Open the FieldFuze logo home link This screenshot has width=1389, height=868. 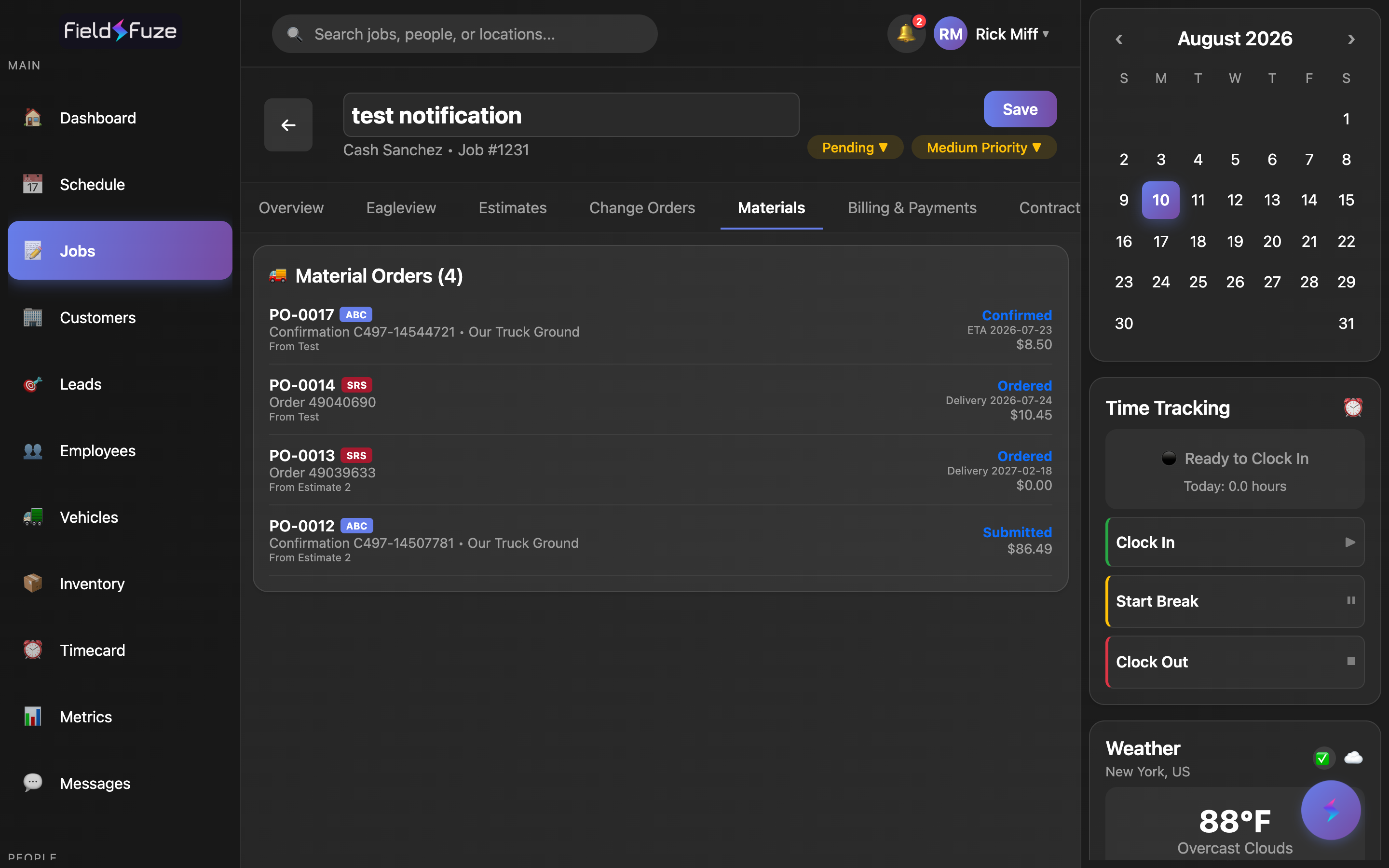[120, 30]
